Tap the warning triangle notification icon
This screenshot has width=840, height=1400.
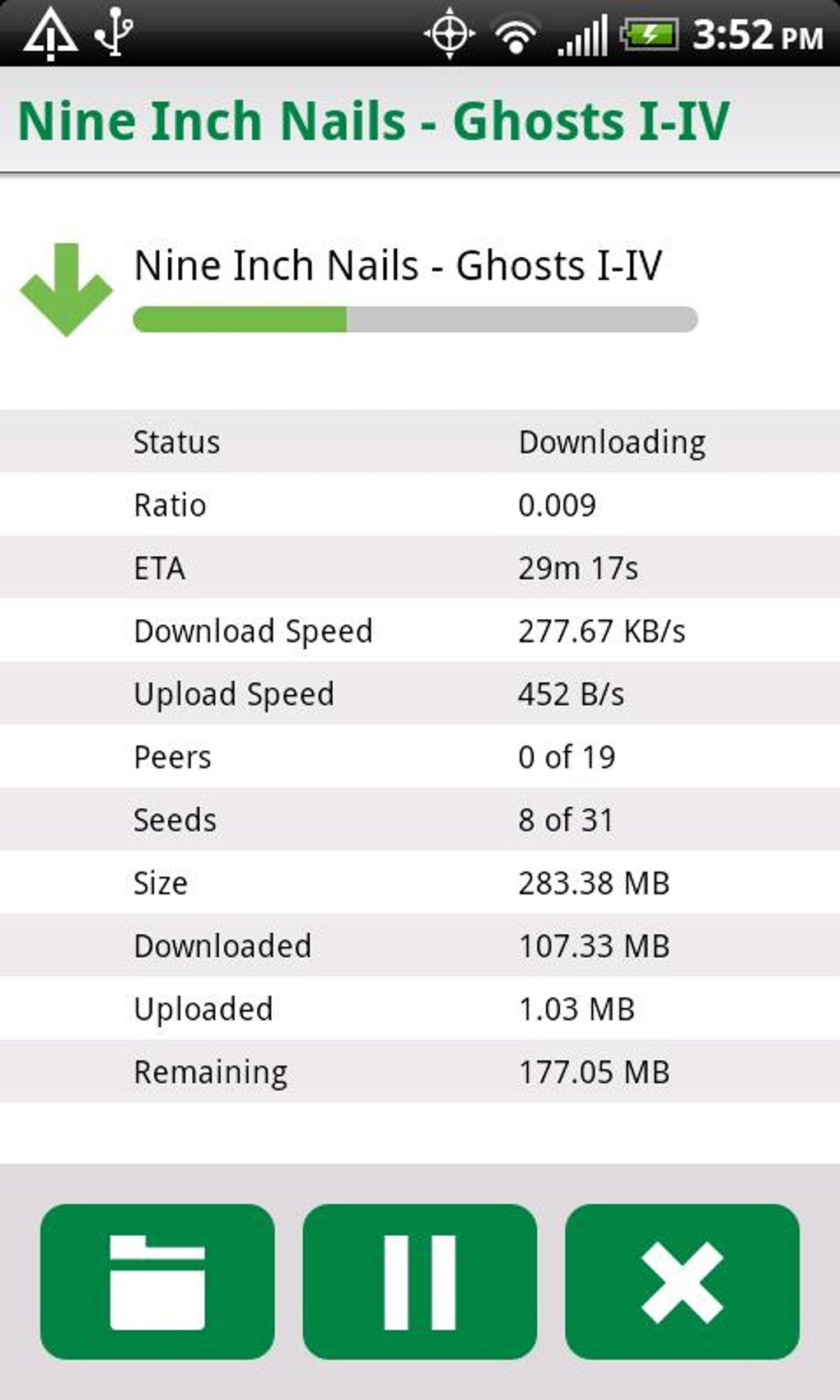pos(50,35)
